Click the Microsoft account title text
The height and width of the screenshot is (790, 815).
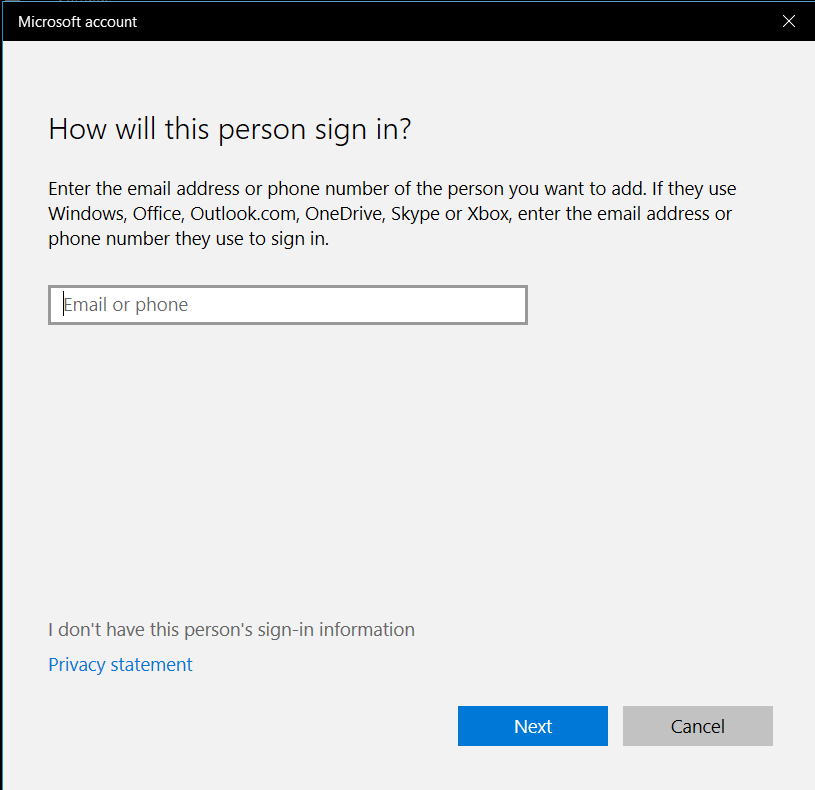(77, 22)
